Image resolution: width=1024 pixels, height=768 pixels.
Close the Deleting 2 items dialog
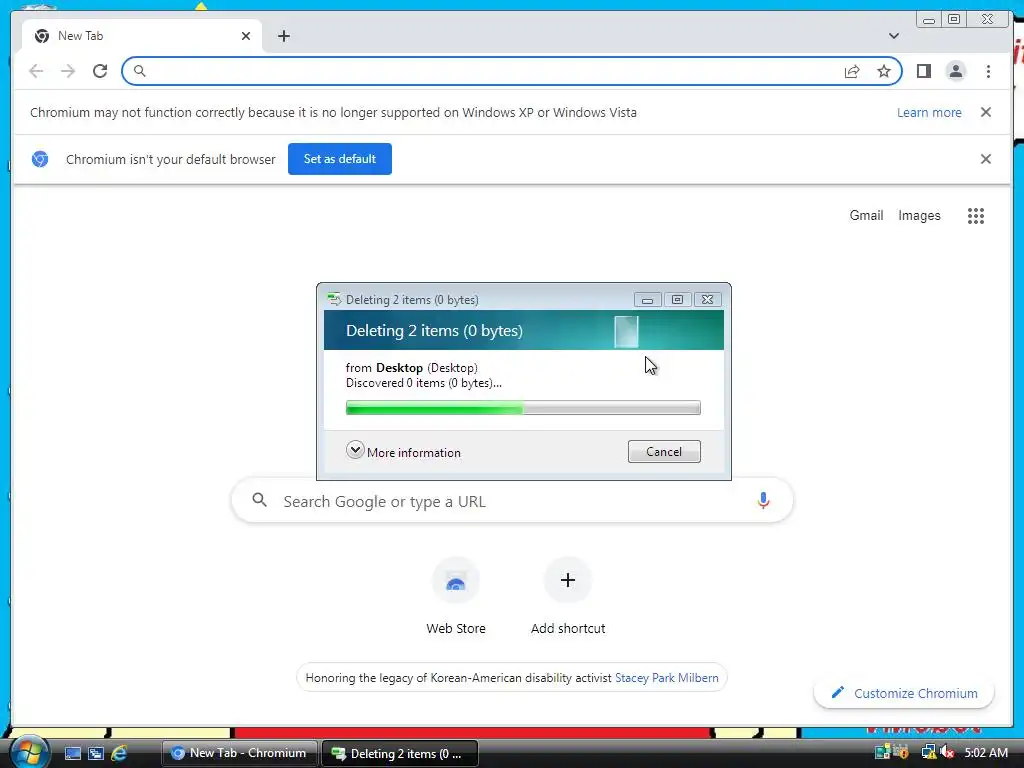[x=707, y=300]
